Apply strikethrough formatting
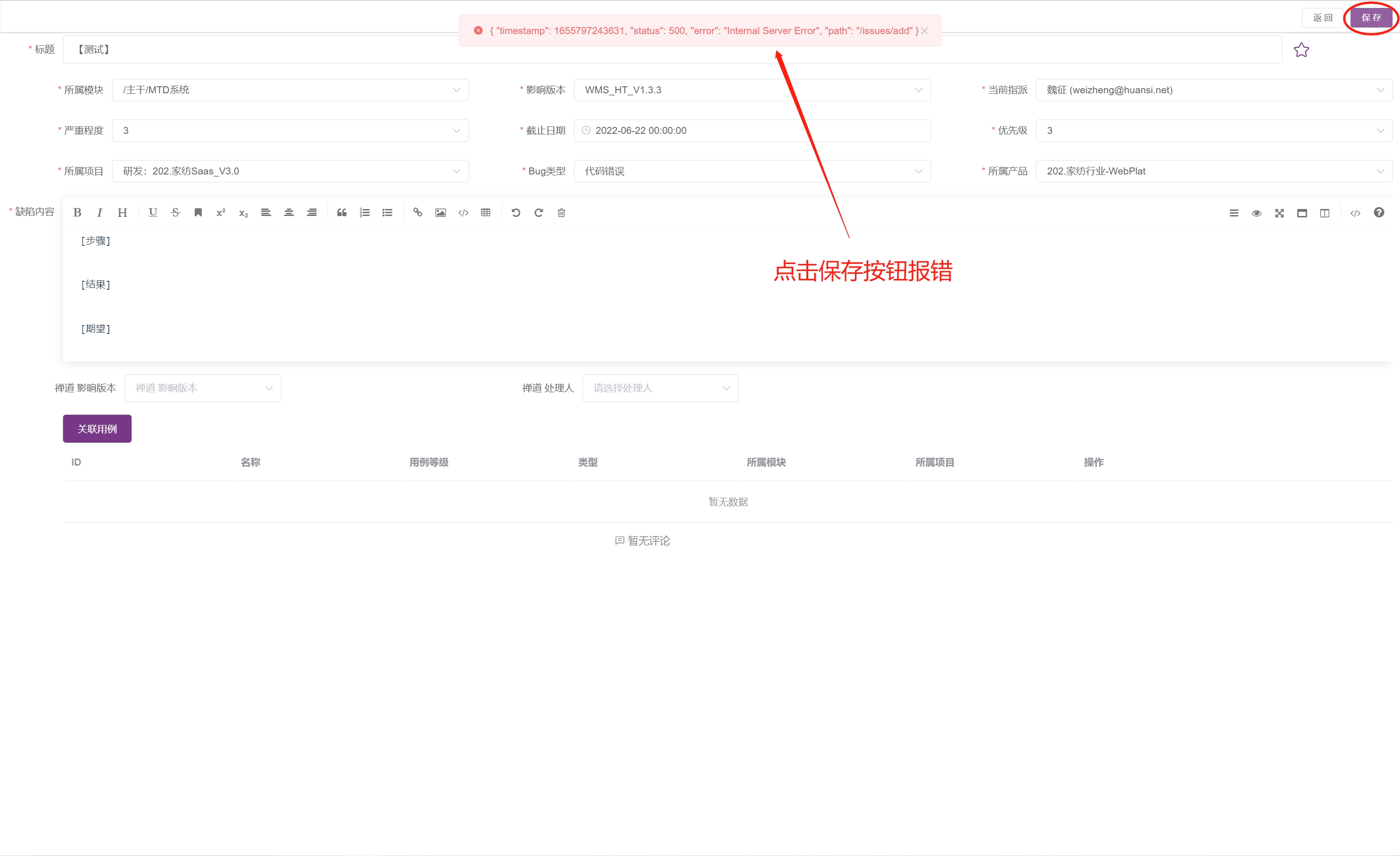This screenshot has width=1400, height=856. [175, 212]
